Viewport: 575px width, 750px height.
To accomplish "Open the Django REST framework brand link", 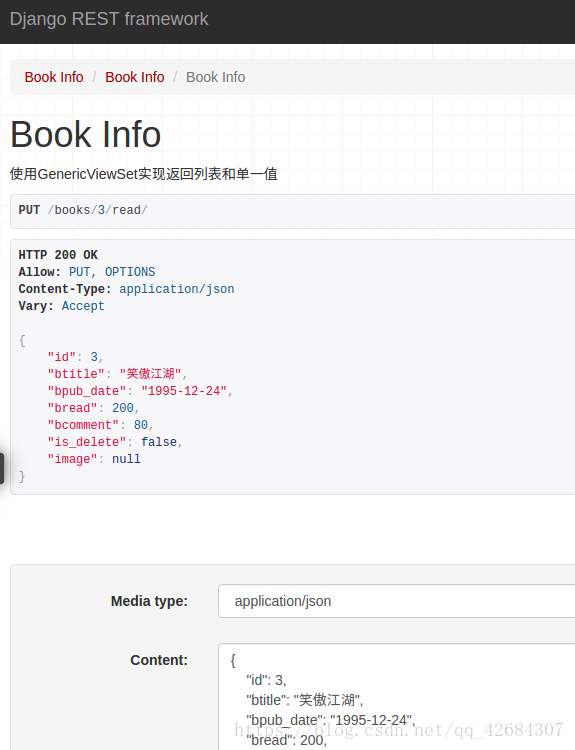I will [109, 19].
